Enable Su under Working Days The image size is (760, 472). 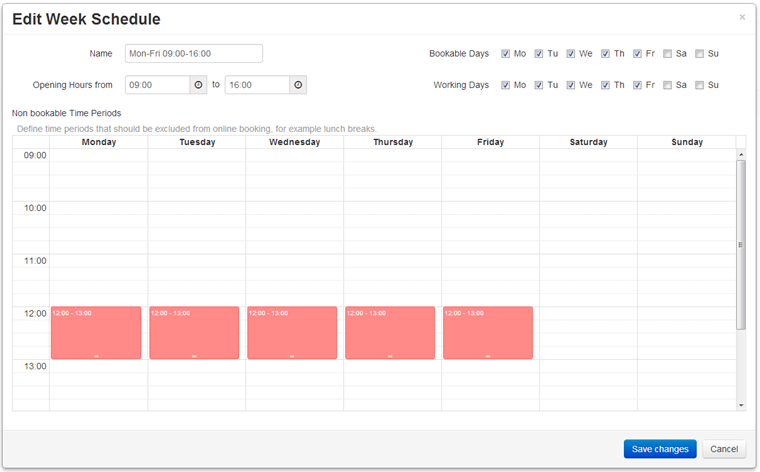[x=699, y=85]
